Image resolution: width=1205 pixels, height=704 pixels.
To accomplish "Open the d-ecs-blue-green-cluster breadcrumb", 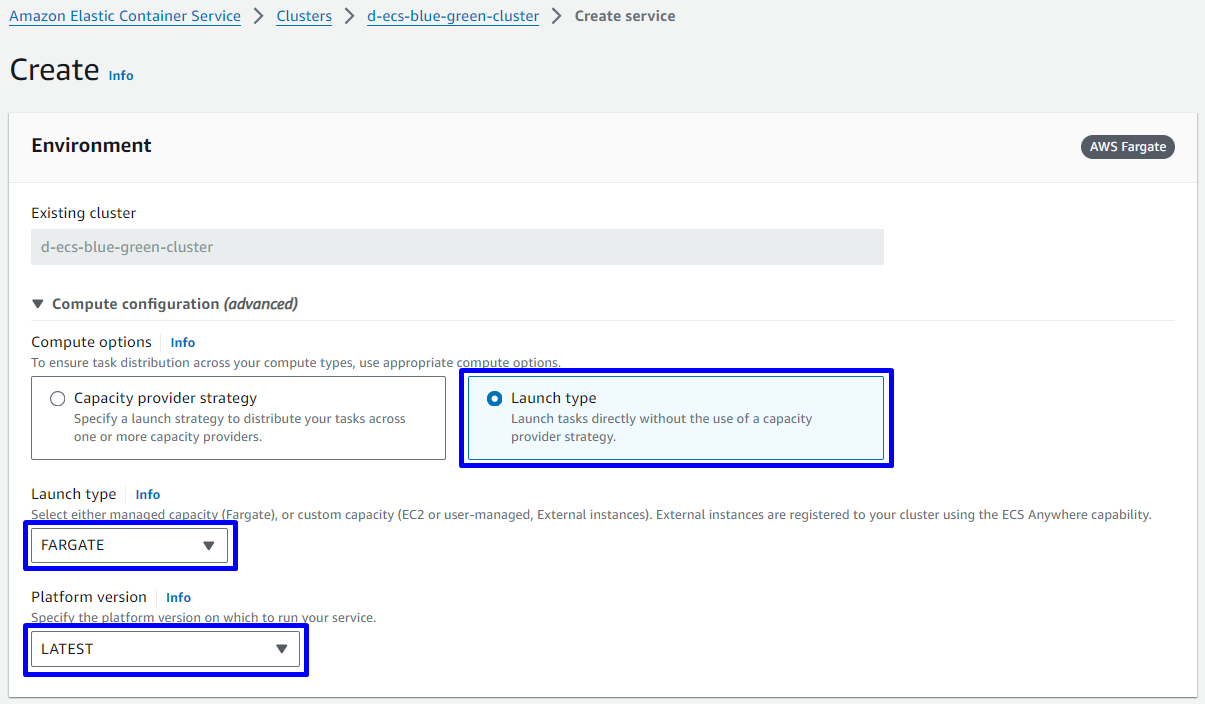I will 453,16.
